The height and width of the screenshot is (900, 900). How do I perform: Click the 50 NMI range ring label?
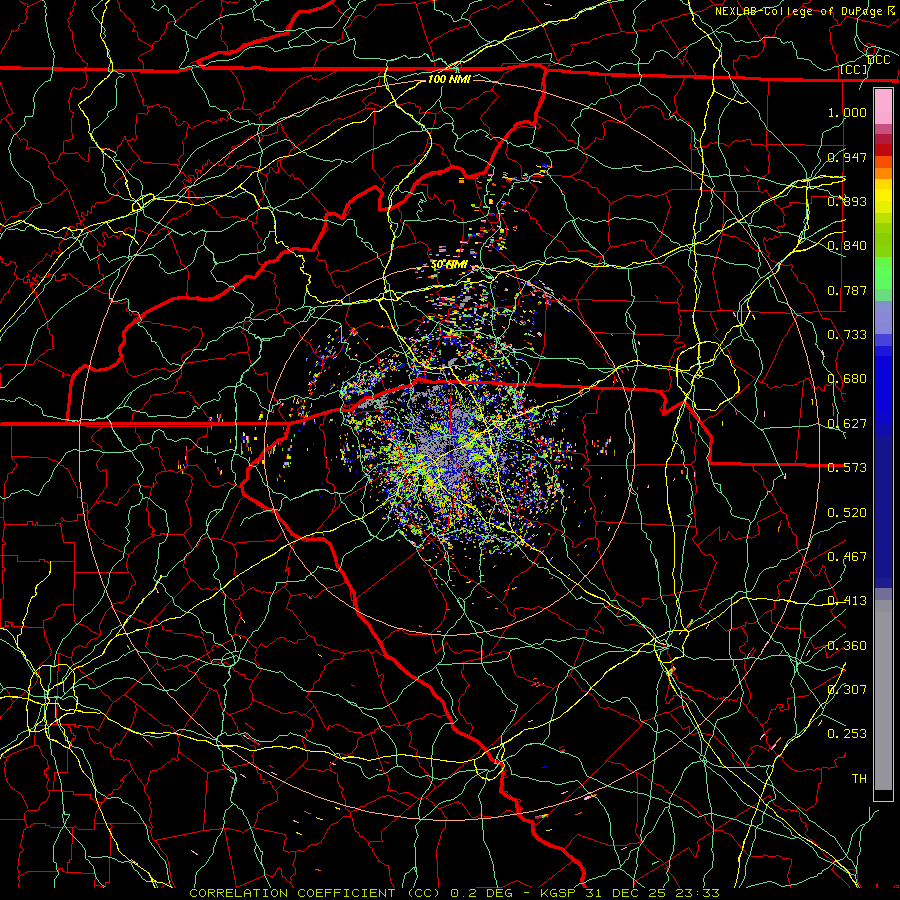click(x=449, y=265)
